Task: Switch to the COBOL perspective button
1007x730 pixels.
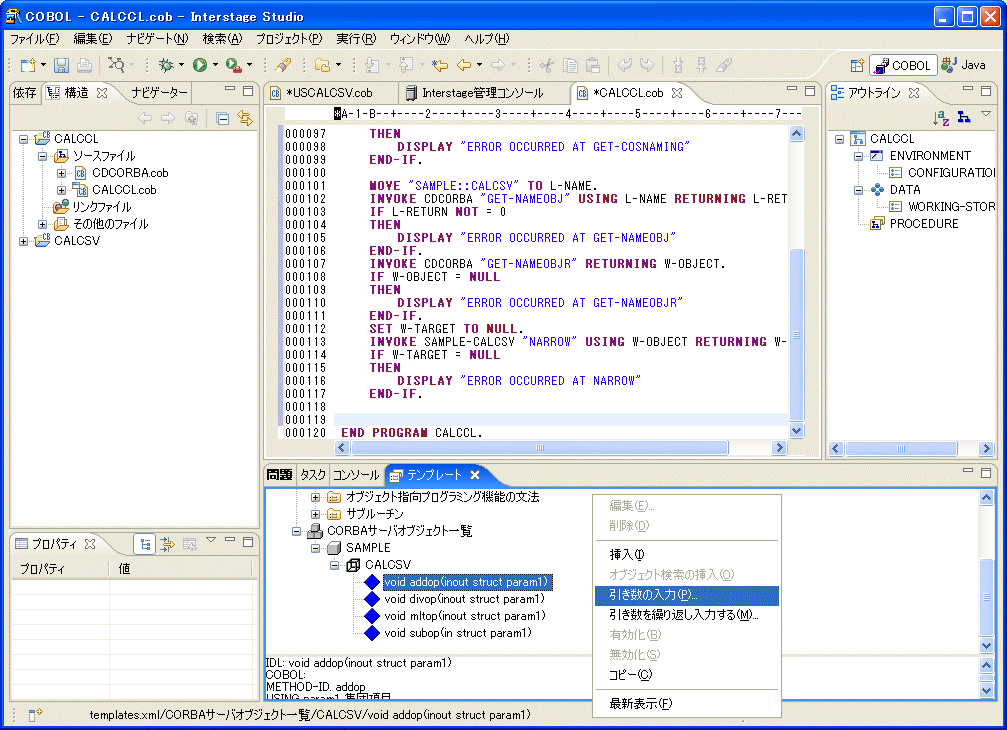Action: point(903,65)
